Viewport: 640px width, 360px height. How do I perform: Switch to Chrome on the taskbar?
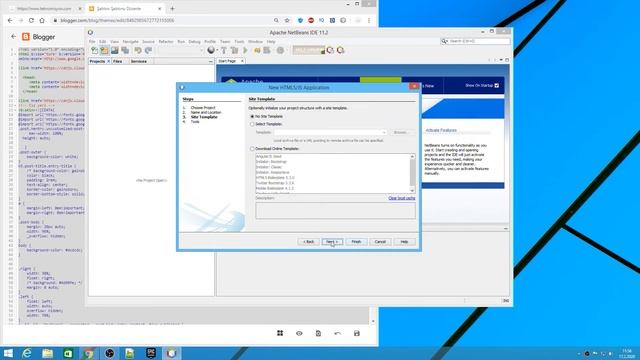pos(89,353)
